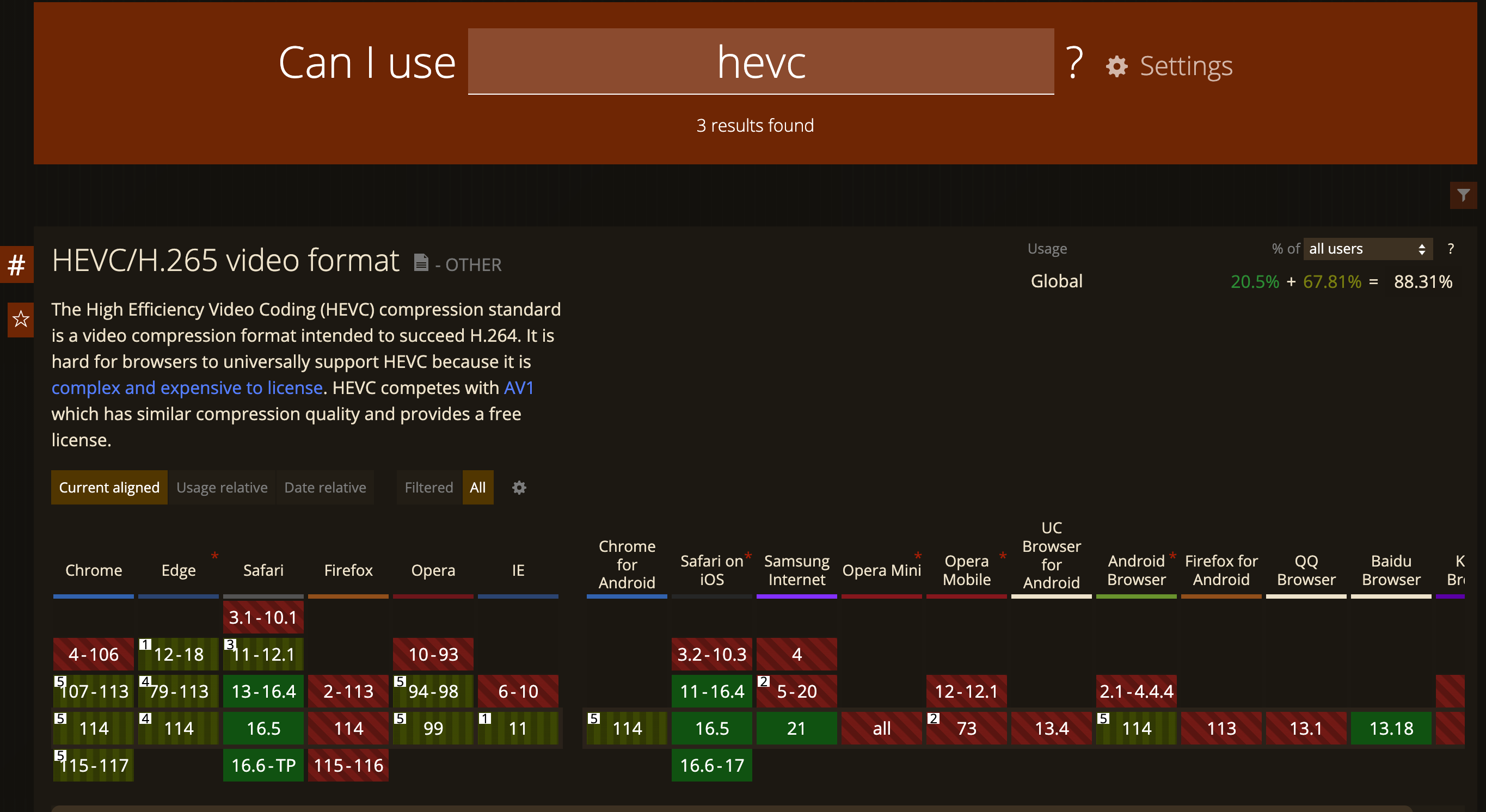
Task: Star the HEVC feature as favorite
Action: coord(21,319)
